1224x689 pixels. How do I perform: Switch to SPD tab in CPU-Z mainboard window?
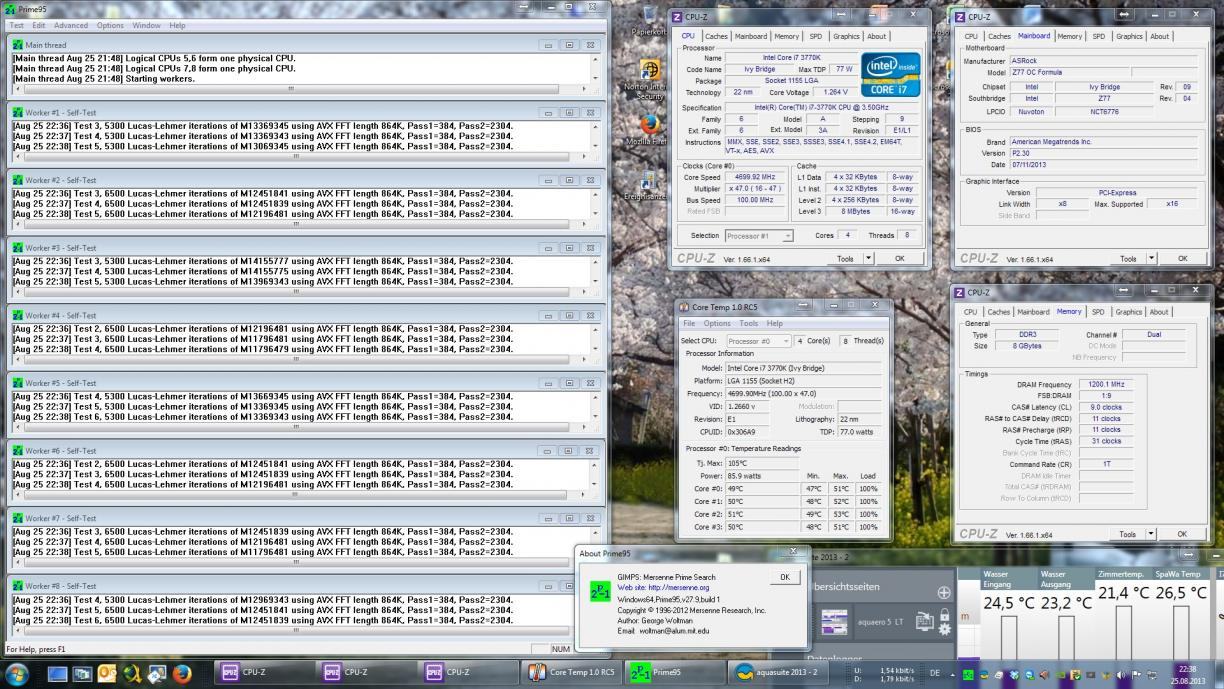pyautogui.click(x=1099, y=36)
